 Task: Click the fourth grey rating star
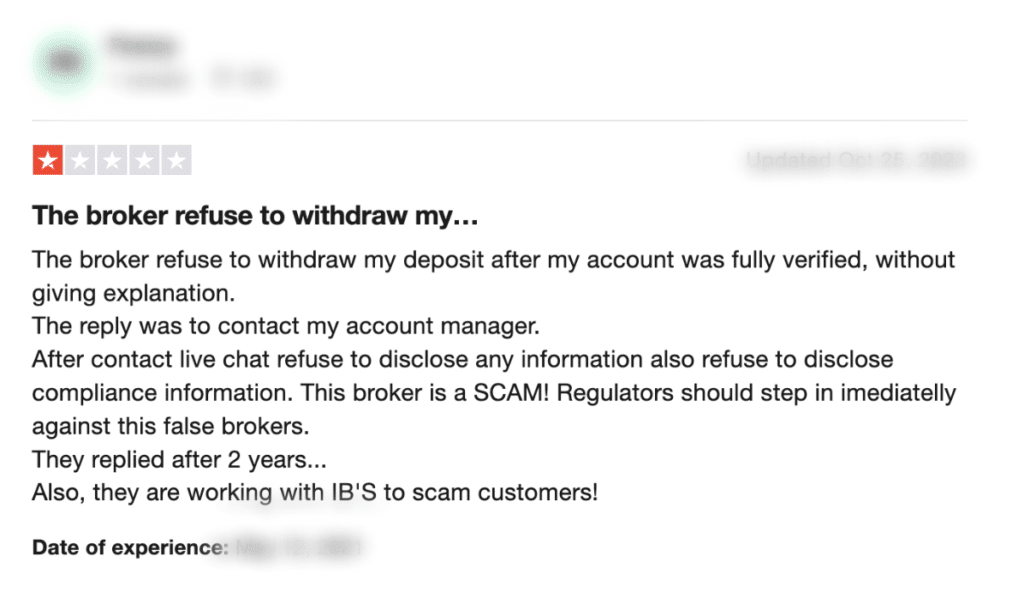pos(144,160)
